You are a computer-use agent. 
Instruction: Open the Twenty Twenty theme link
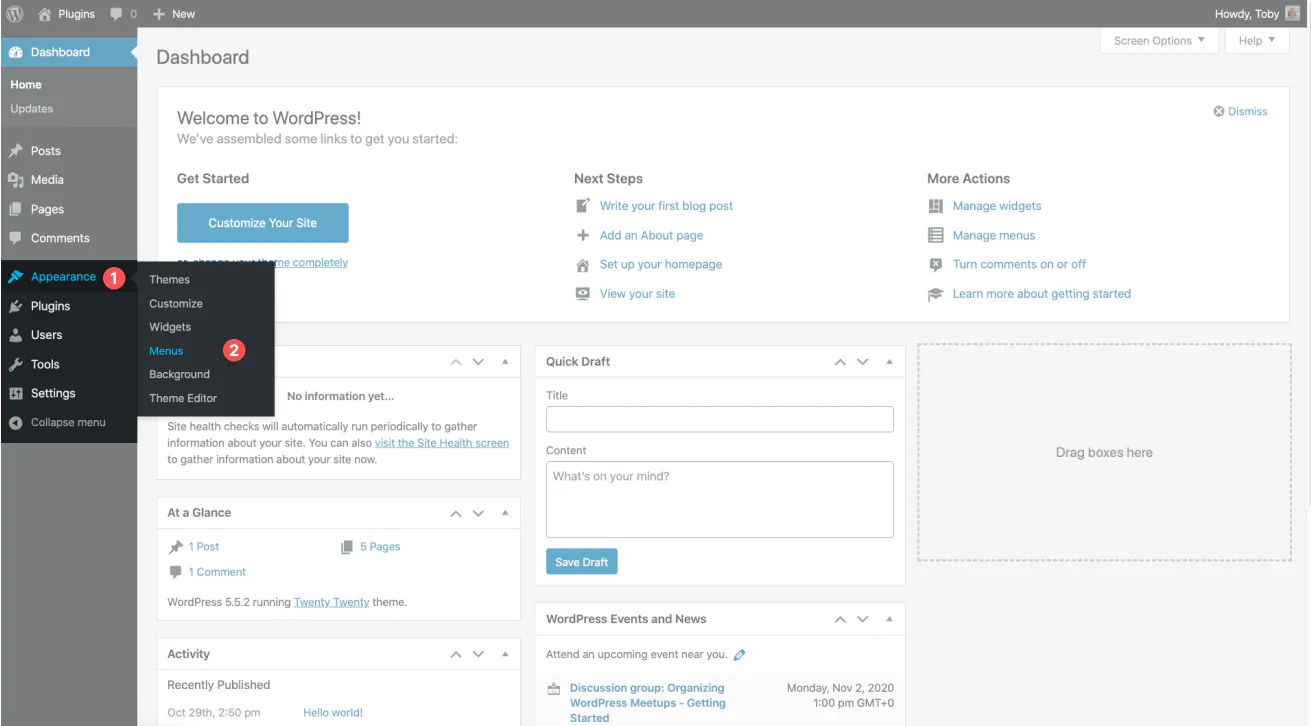[331, 603]
